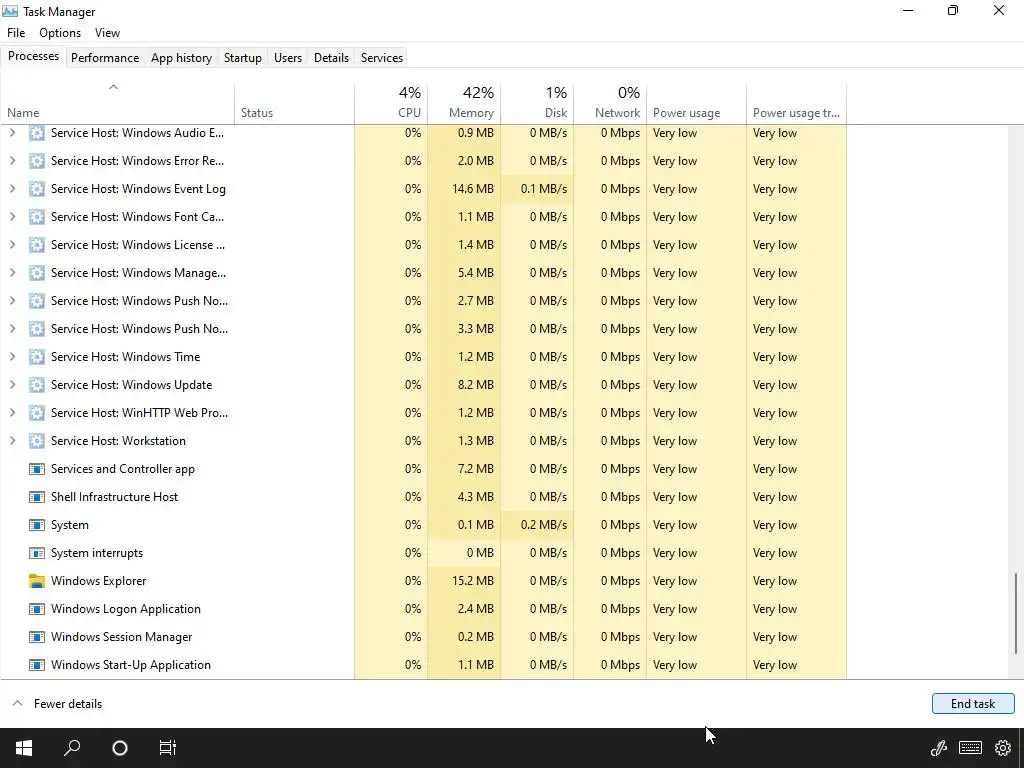Image resolution: width=1024 pixels, height=768 pixels.
Task: Sort by the Memory column header
Action: [x=464, y=103]
